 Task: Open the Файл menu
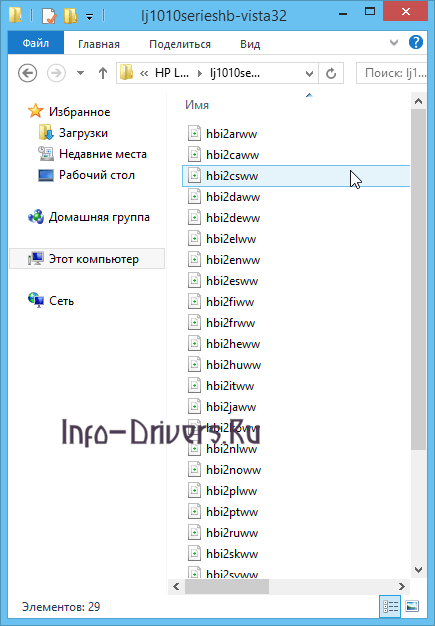coord(36,43)
